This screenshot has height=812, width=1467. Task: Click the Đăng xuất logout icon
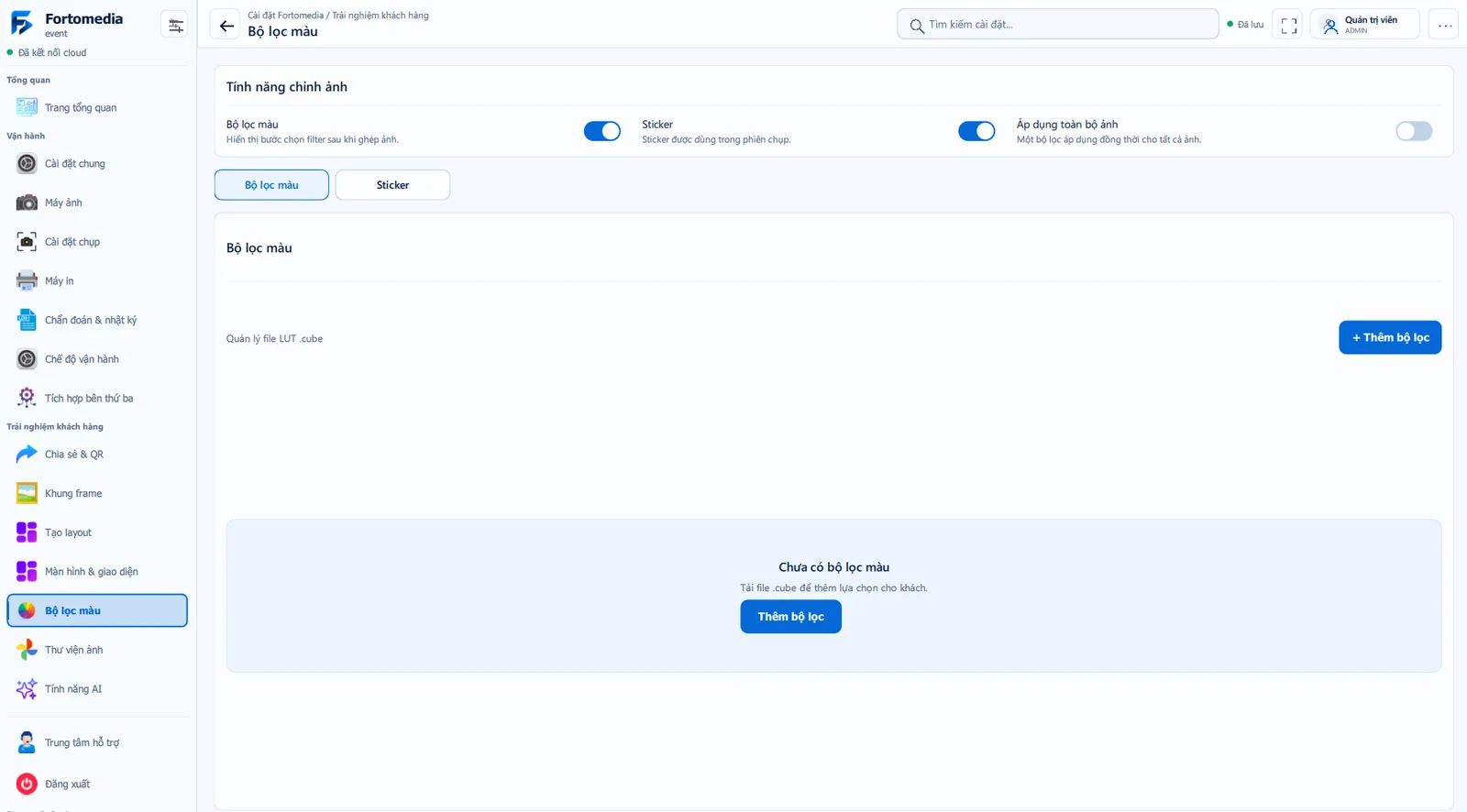(27, 784)
